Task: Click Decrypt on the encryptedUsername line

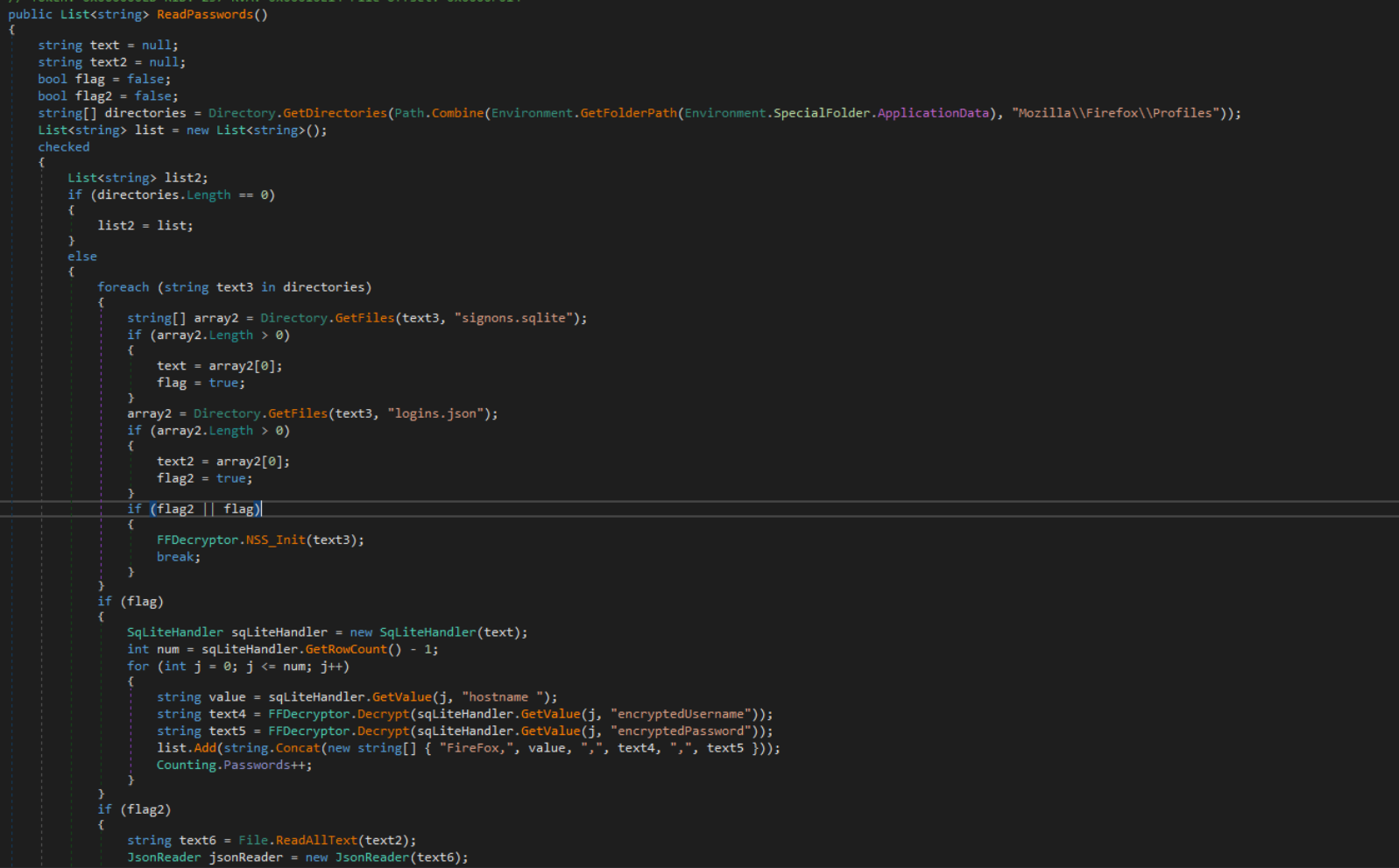Action: click(x=383, y=715)
